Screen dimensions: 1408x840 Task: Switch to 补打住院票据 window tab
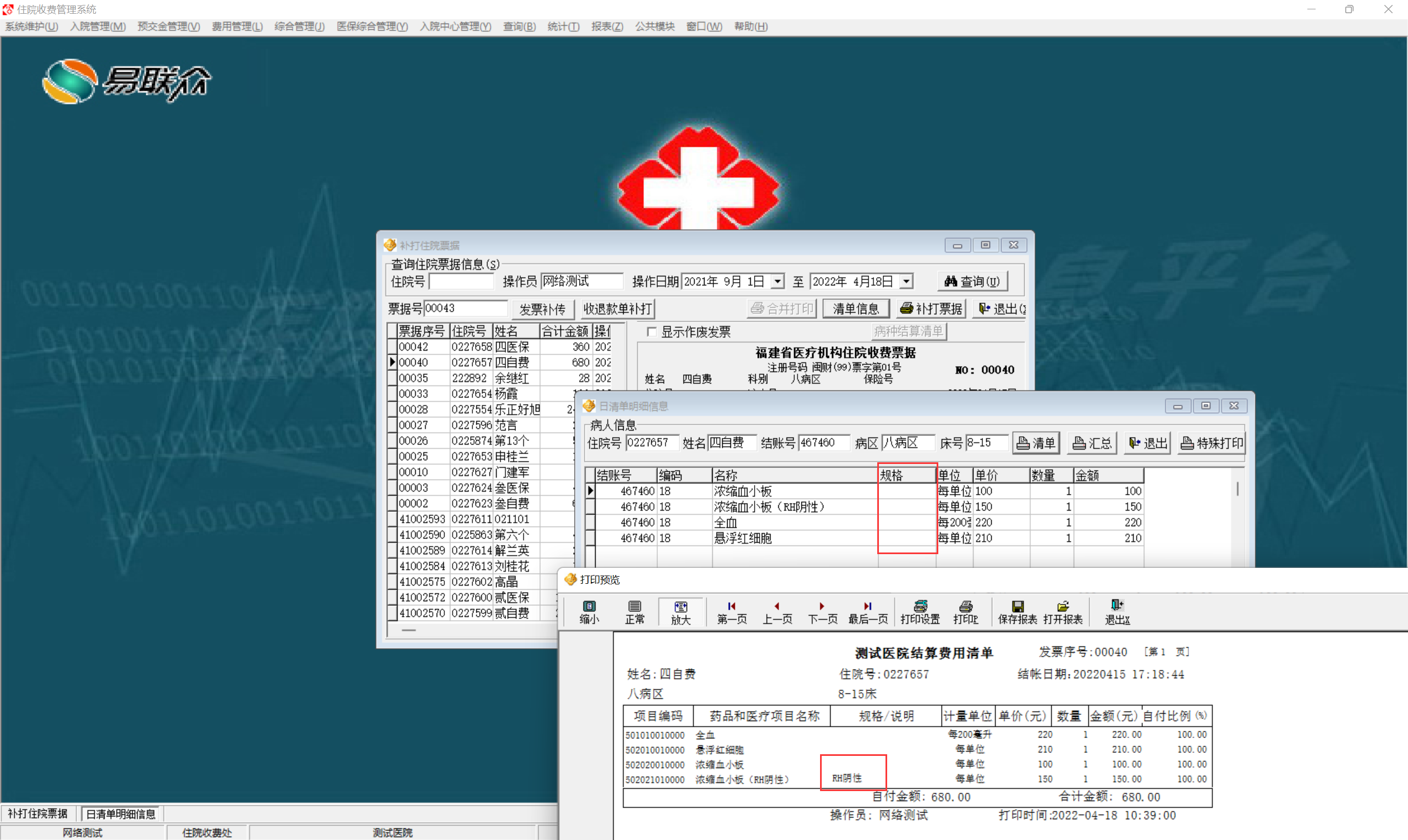[x=38, y=814]
